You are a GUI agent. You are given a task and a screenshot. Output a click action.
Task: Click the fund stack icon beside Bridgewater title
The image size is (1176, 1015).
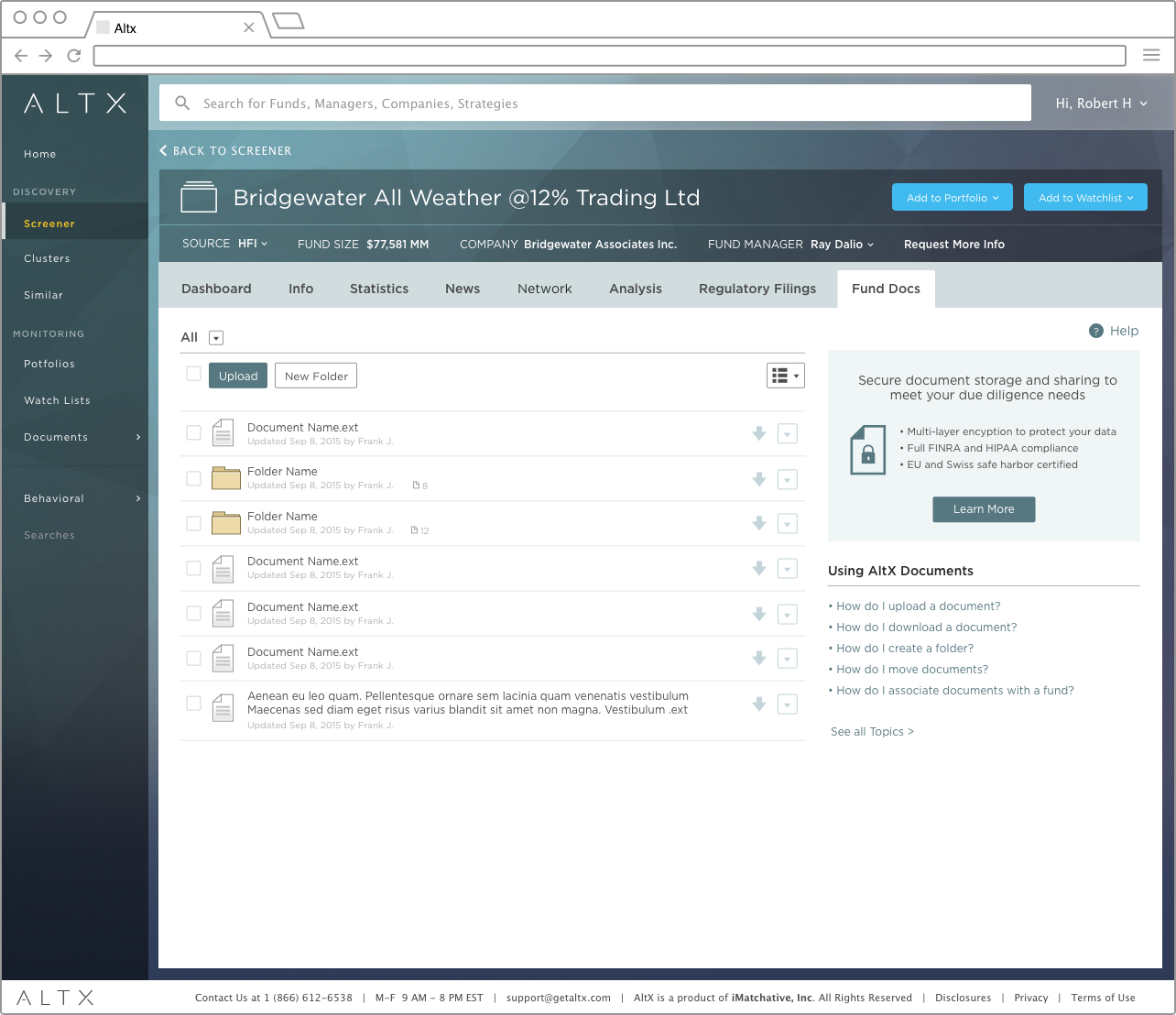(199, 197)
